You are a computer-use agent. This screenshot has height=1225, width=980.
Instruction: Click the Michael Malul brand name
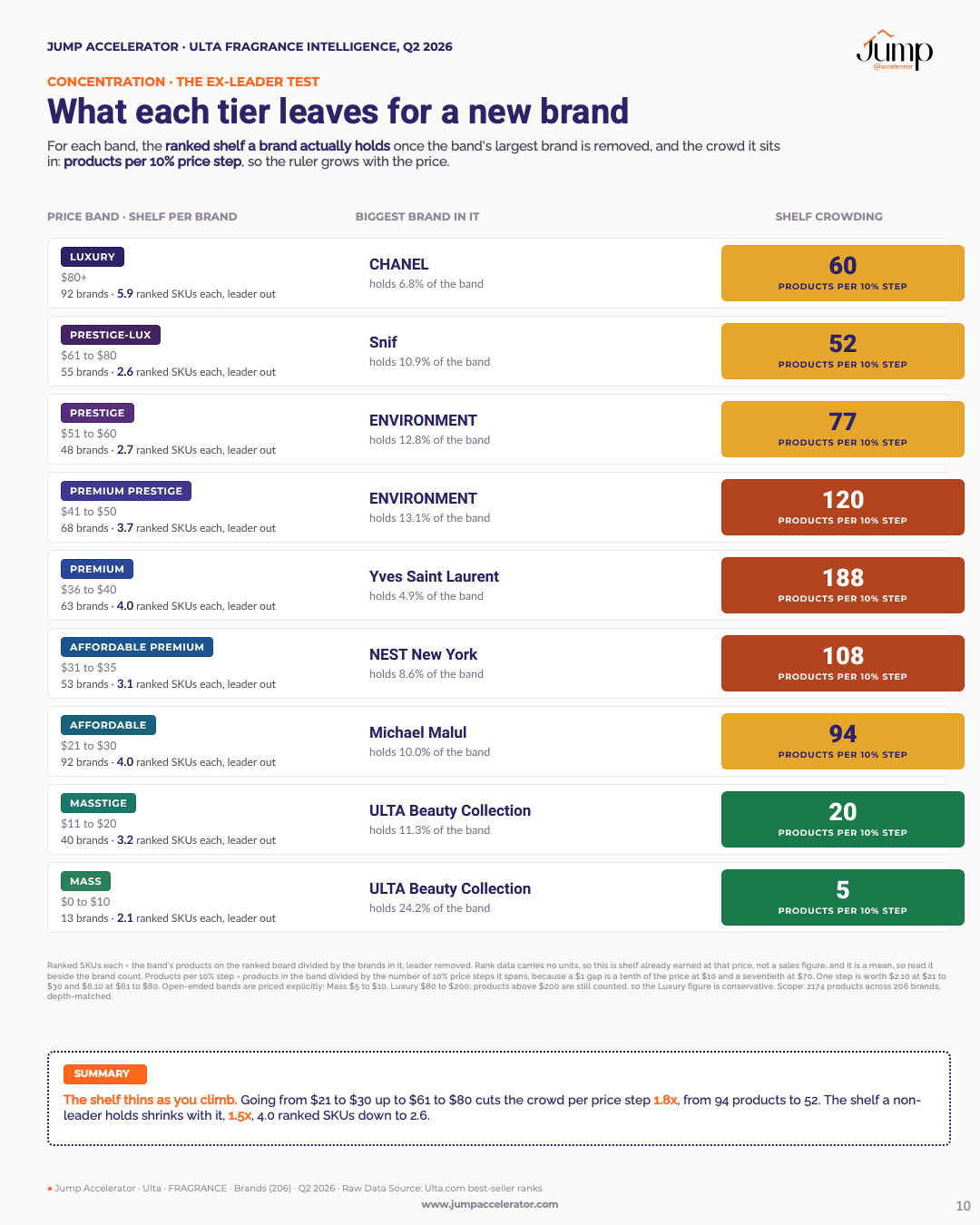tap(417, 732)
